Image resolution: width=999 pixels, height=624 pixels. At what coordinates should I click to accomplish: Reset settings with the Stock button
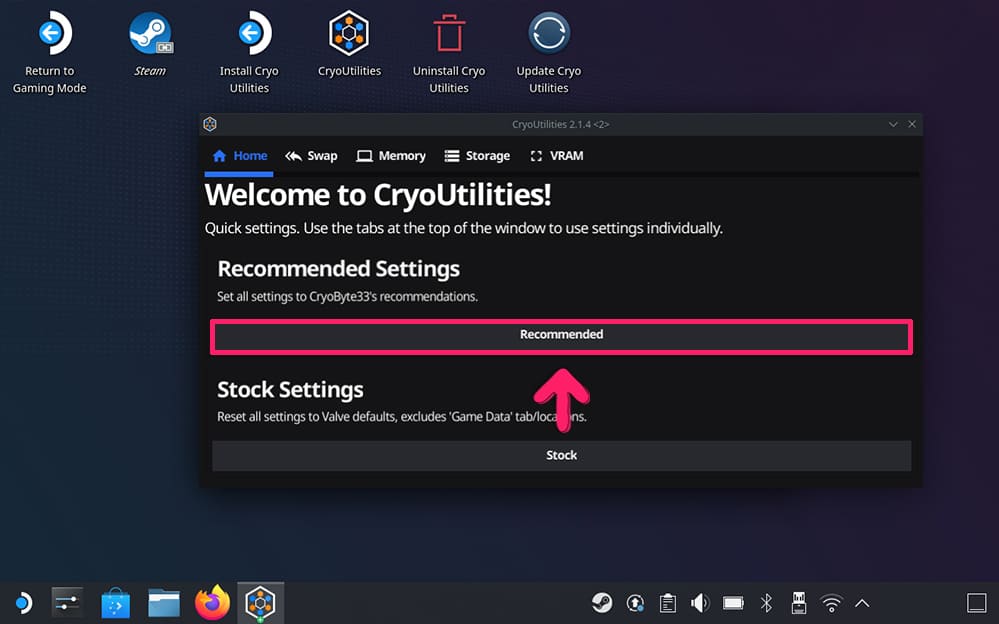click(561, 456)
